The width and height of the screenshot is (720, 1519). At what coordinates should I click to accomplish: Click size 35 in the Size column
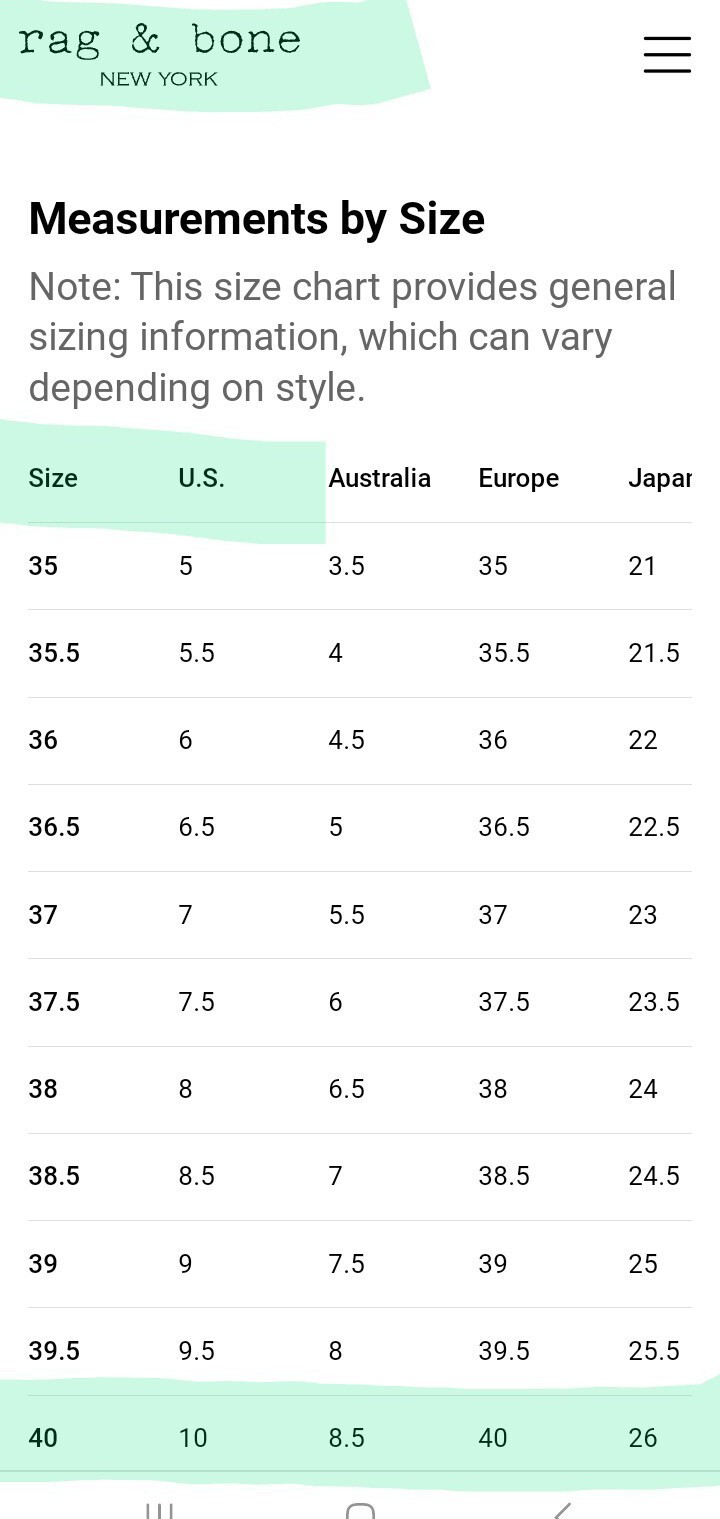(x=43, y=566)
